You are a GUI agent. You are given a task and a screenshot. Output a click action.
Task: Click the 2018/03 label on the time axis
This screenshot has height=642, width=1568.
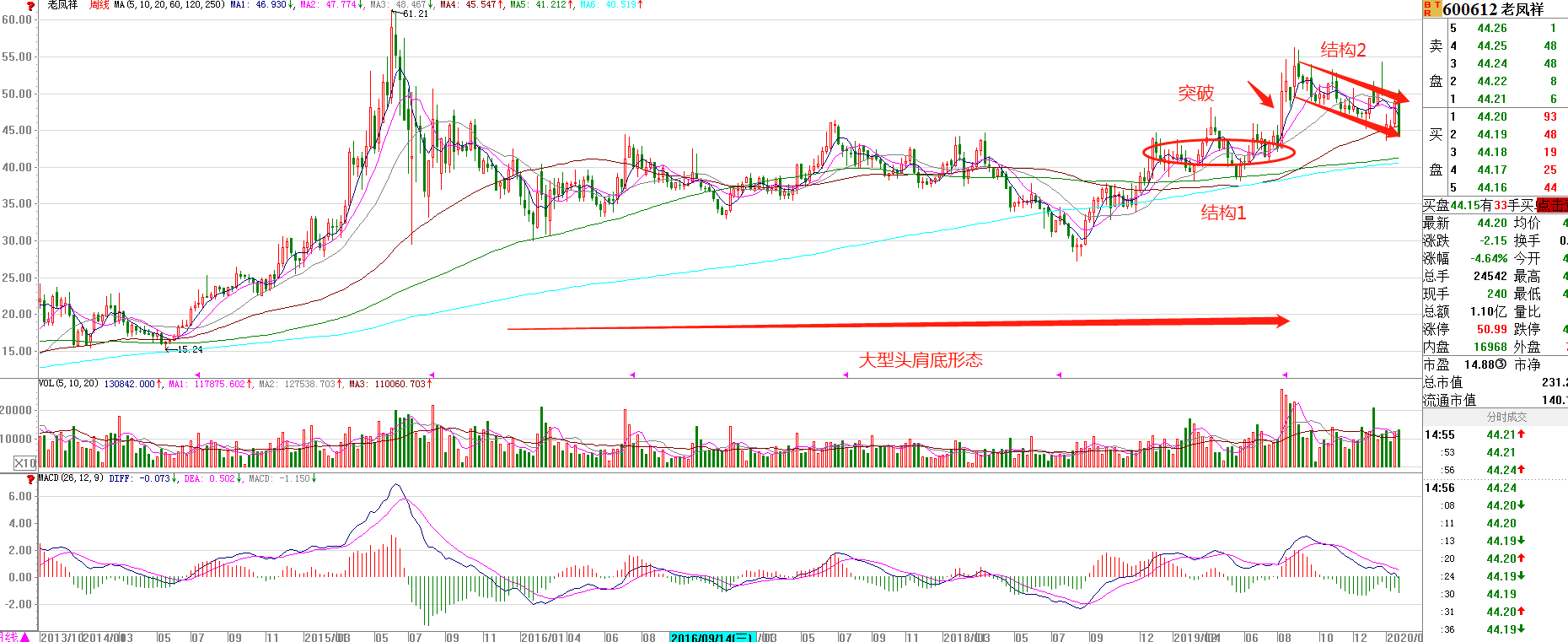click(966, 637)
